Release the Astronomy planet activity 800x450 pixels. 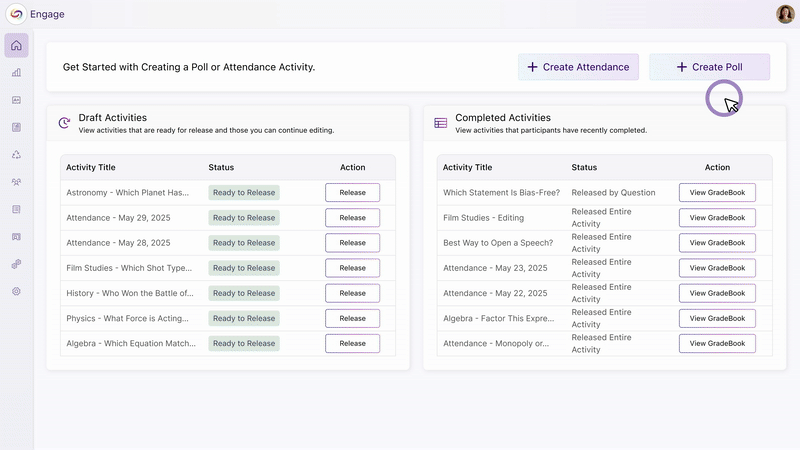point(352,193)
